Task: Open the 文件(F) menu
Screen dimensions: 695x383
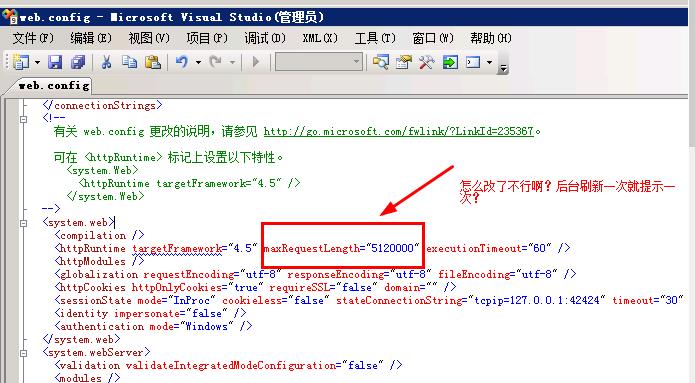Action: click(33, 38)
